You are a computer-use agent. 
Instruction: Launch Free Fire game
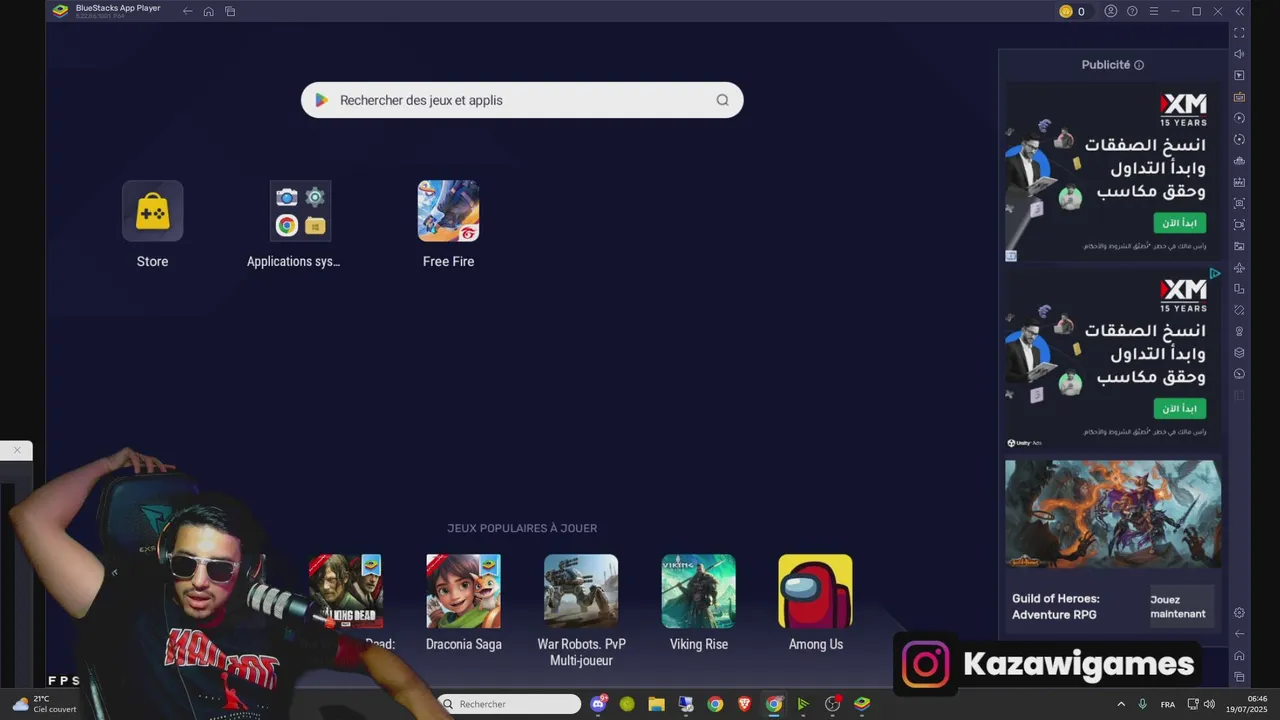pos(448,211)
